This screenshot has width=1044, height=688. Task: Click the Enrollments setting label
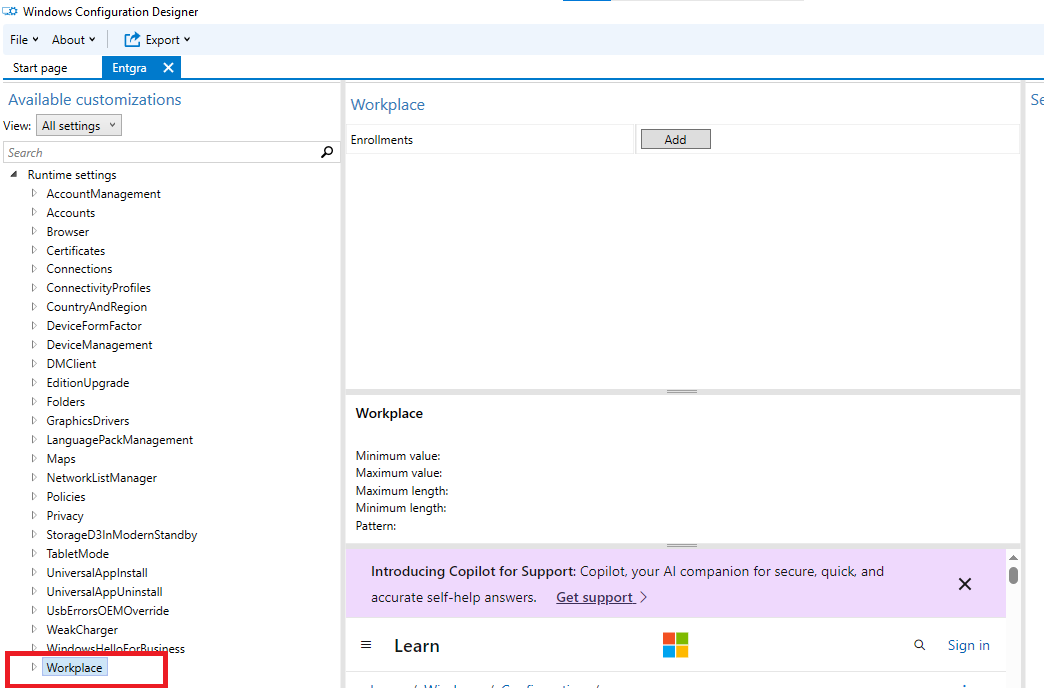(x=382, y=140)
